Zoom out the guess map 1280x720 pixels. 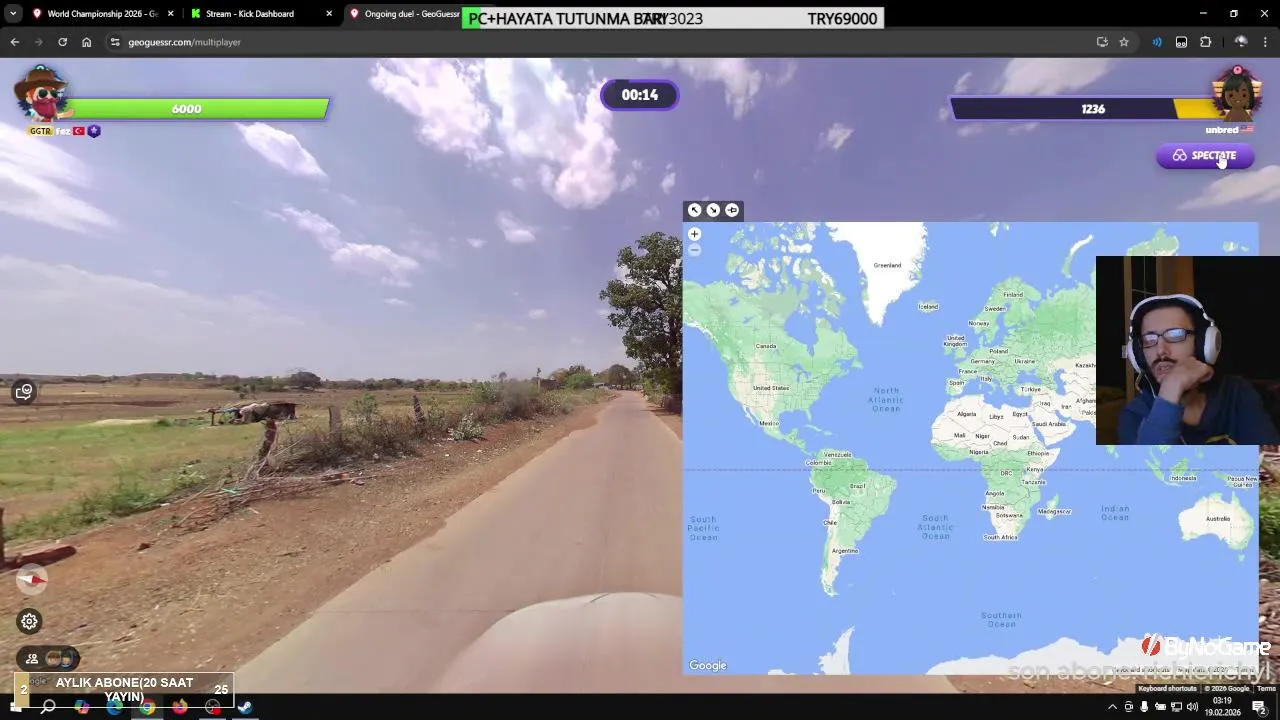point(694,248)
